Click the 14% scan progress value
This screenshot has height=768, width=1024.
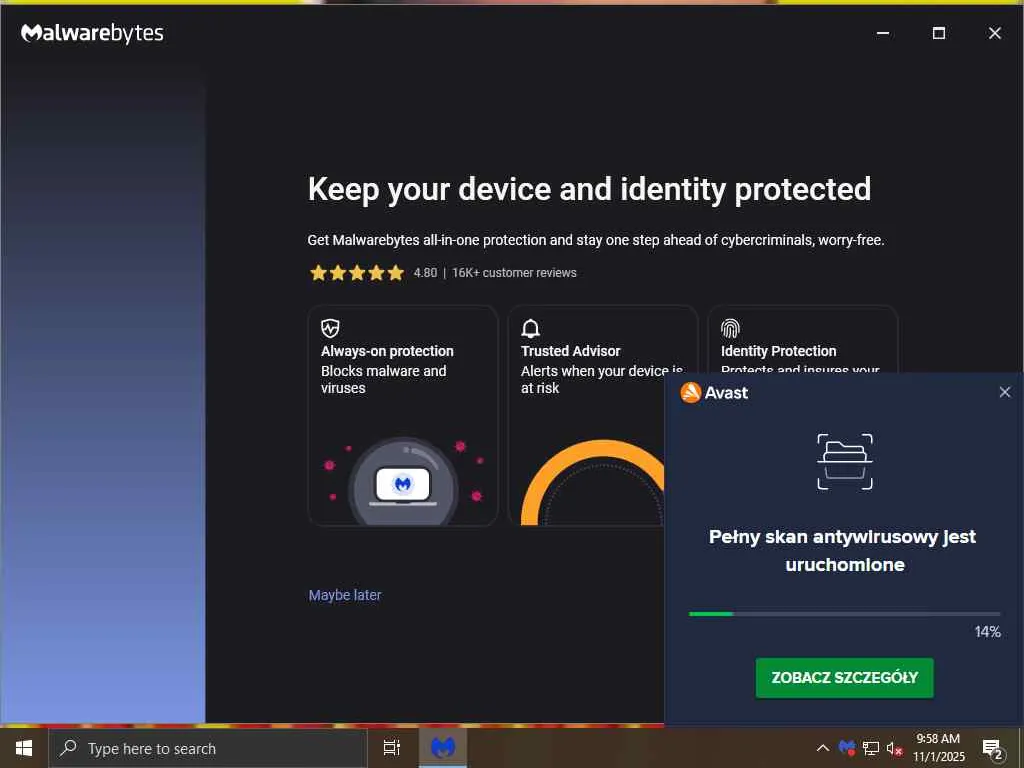pyautogui.click(x=987, y=632)
